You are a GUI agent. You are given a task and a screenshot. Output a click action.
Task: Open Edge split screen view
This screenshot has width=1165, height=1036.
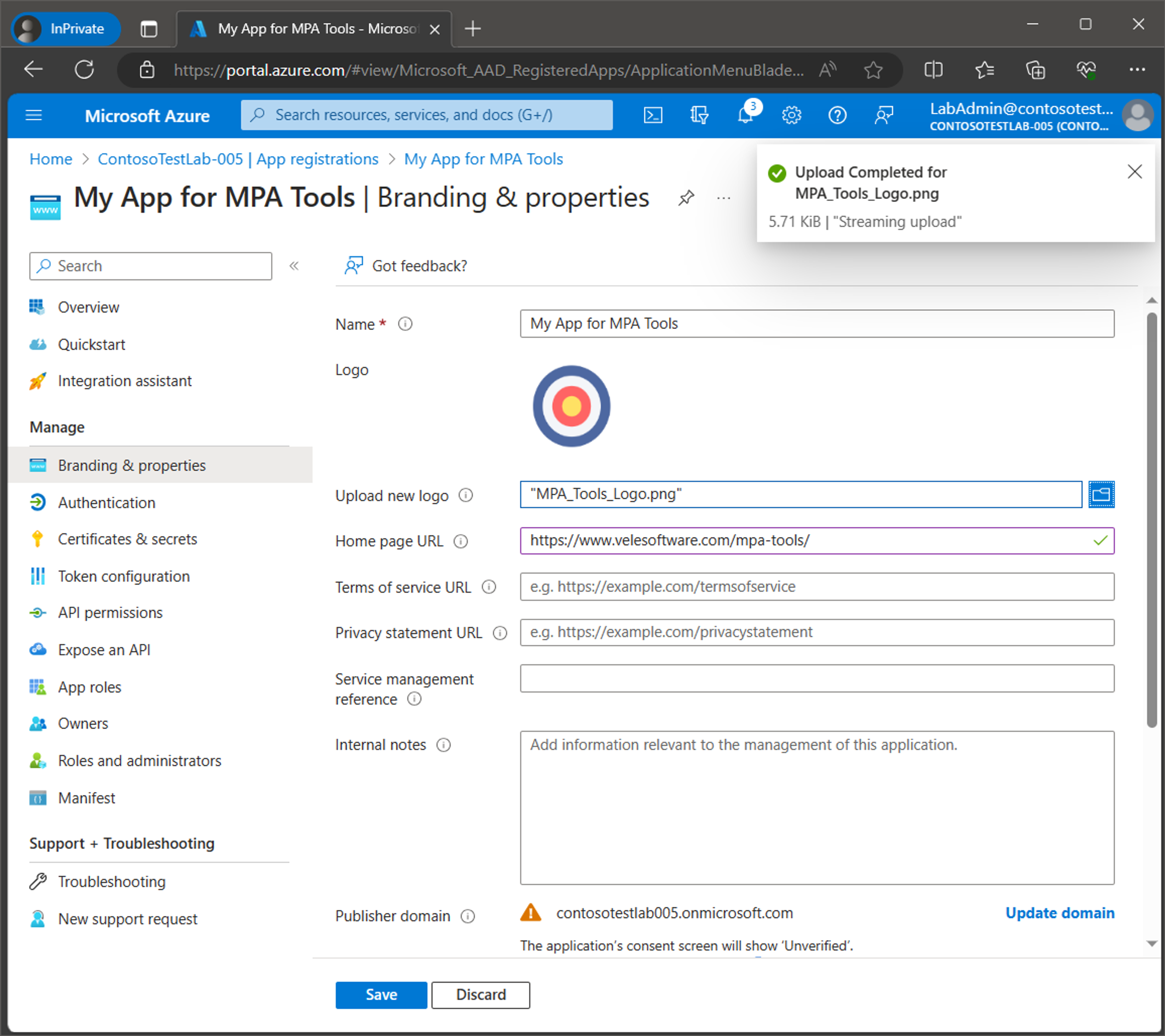point(933,69)
